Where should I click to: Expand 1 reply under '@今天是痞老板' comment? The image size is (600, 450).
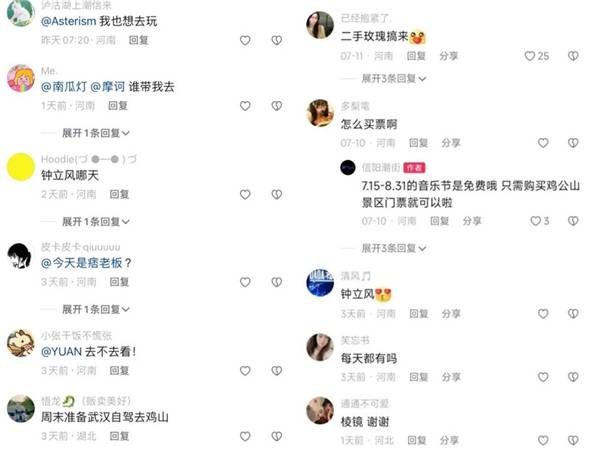[x=96, y=309]
